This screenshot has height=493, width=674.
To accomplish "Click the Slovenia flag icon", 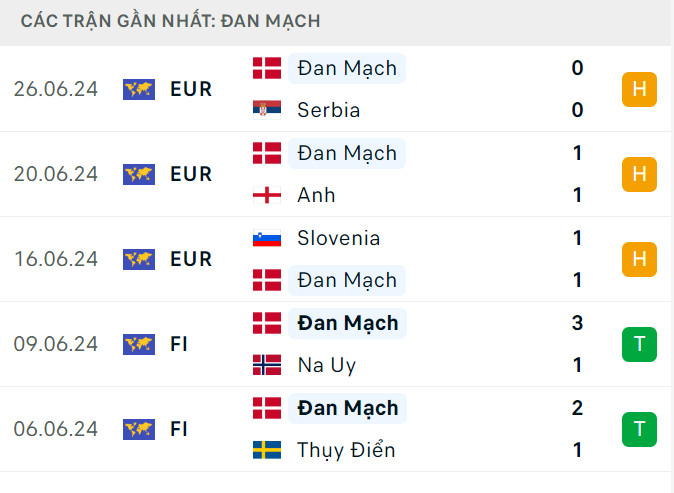I will (267, 238).
